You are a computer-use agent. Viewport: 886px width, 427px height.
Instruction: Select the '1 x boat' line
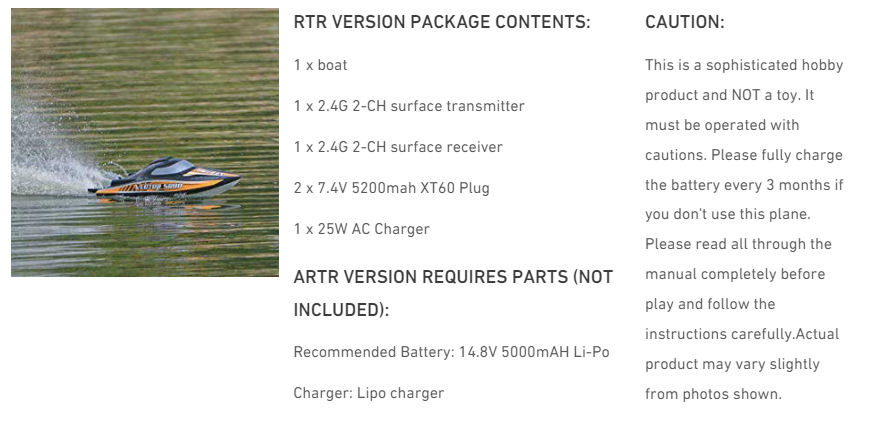click(x=320, y=65)
